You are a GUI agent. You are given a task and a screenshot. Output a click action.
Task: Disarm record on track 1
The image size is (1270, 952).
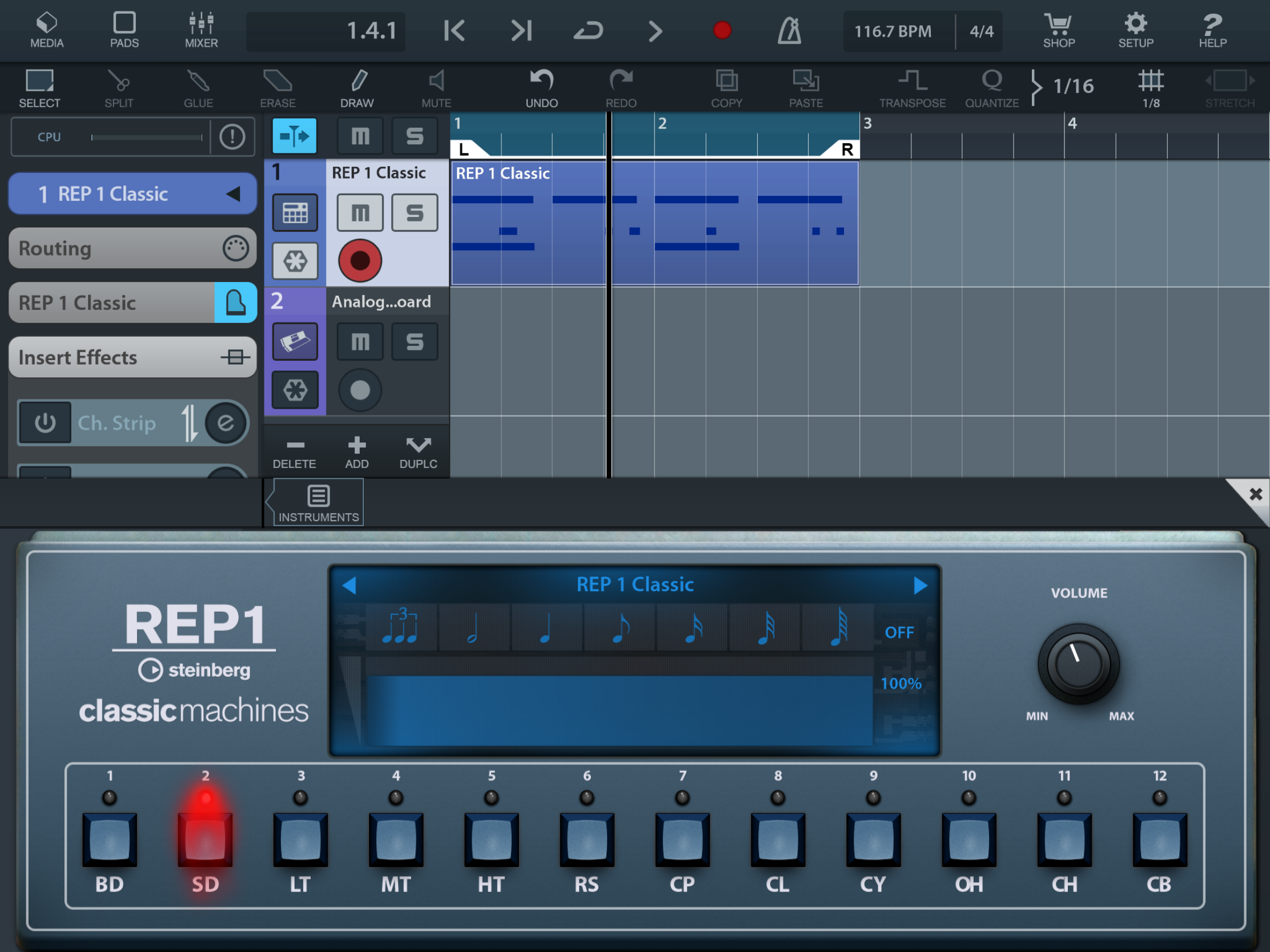pyautogui.click(x=360, y=261)
